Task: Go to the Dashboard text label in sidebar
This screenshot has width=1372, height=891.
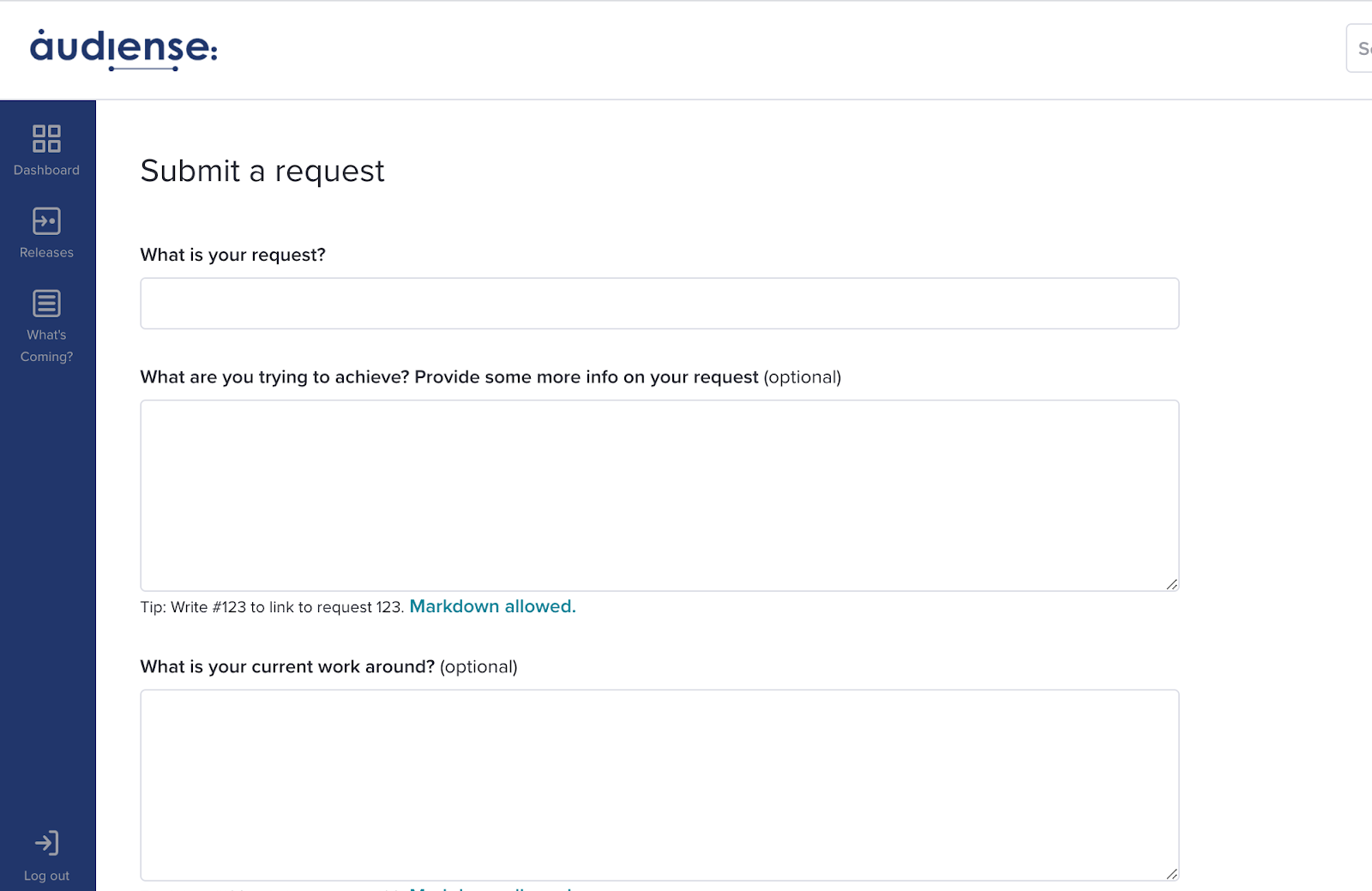Action: pos(46,170)
